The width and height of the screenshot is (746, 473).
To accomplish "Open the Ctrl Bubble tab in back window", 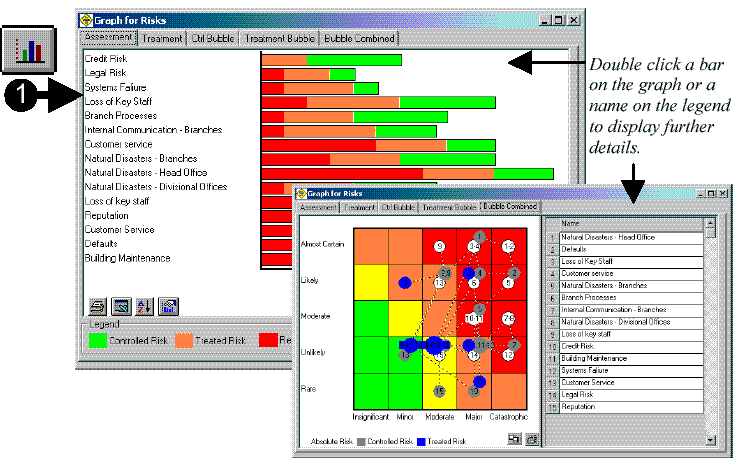I will 212,38.
